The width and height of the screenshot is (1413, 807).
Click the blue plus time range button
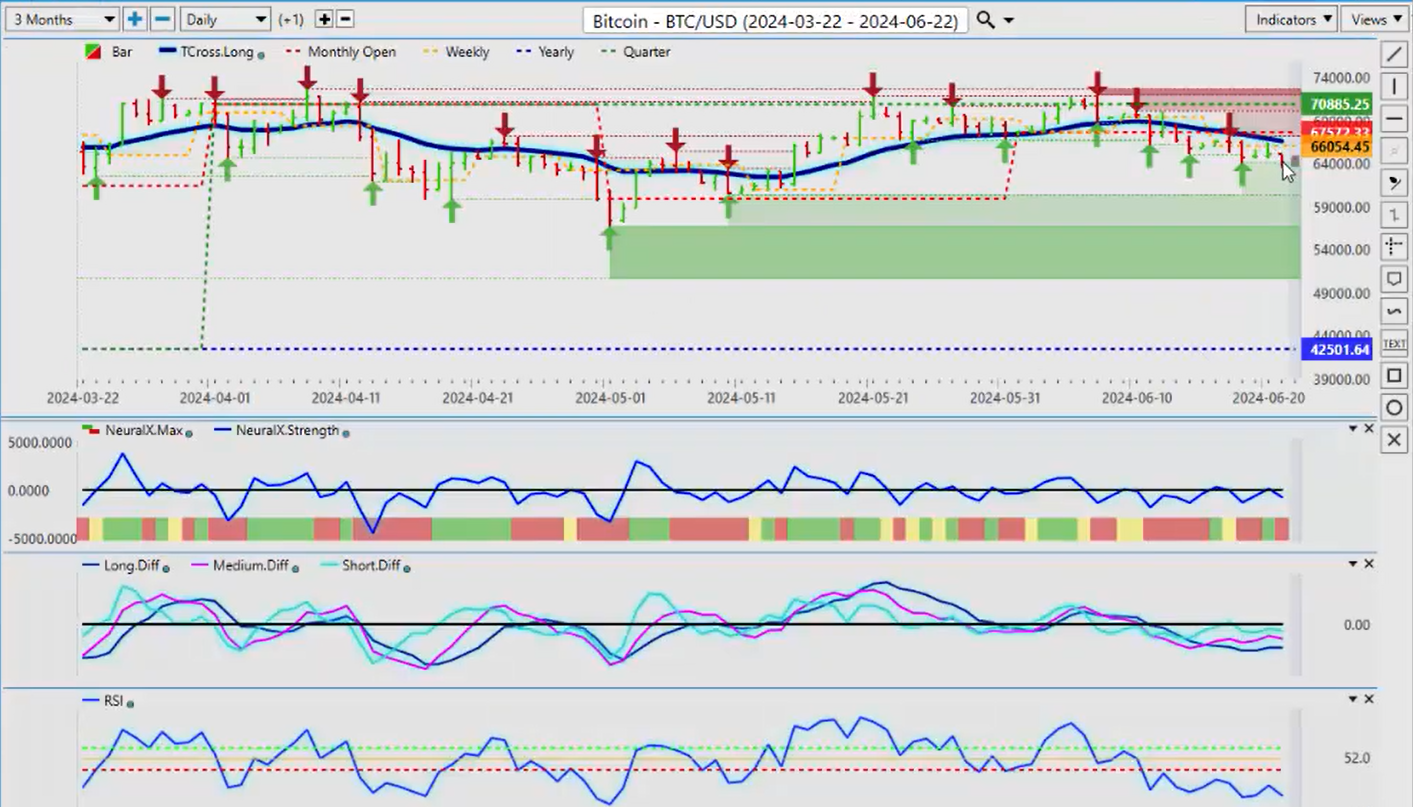click(135, 19)
